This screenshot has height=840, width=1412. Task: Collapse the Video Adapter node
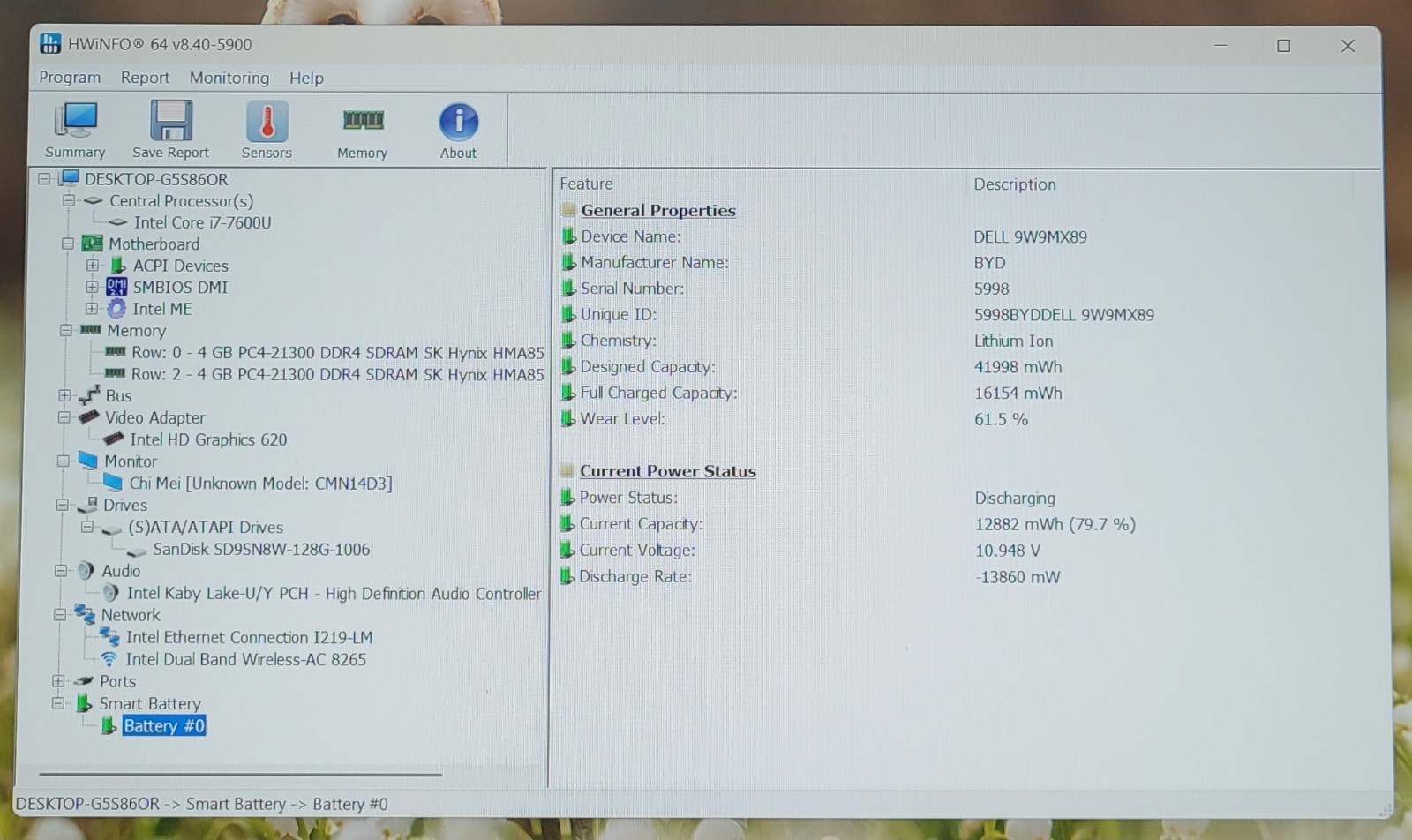(x=64, y=417)
